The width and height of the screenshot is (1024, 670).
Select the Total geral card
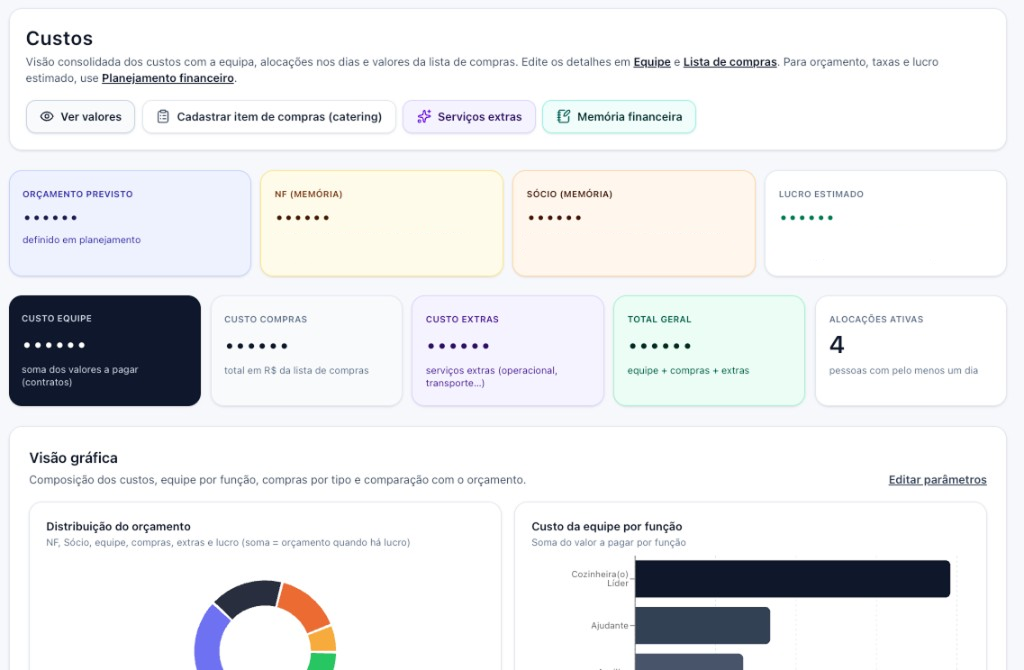point(709,350)
